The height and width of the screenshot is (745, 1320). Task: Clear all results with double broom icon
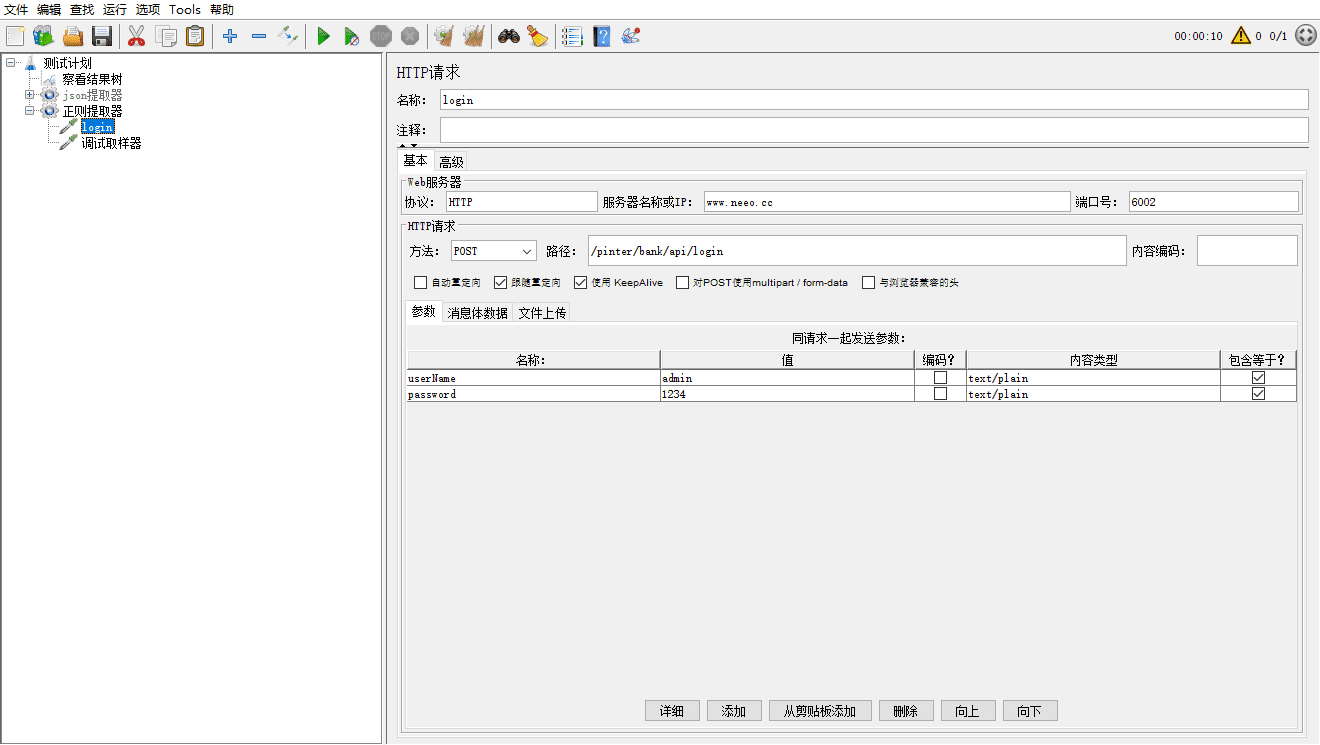click(473, 37)
